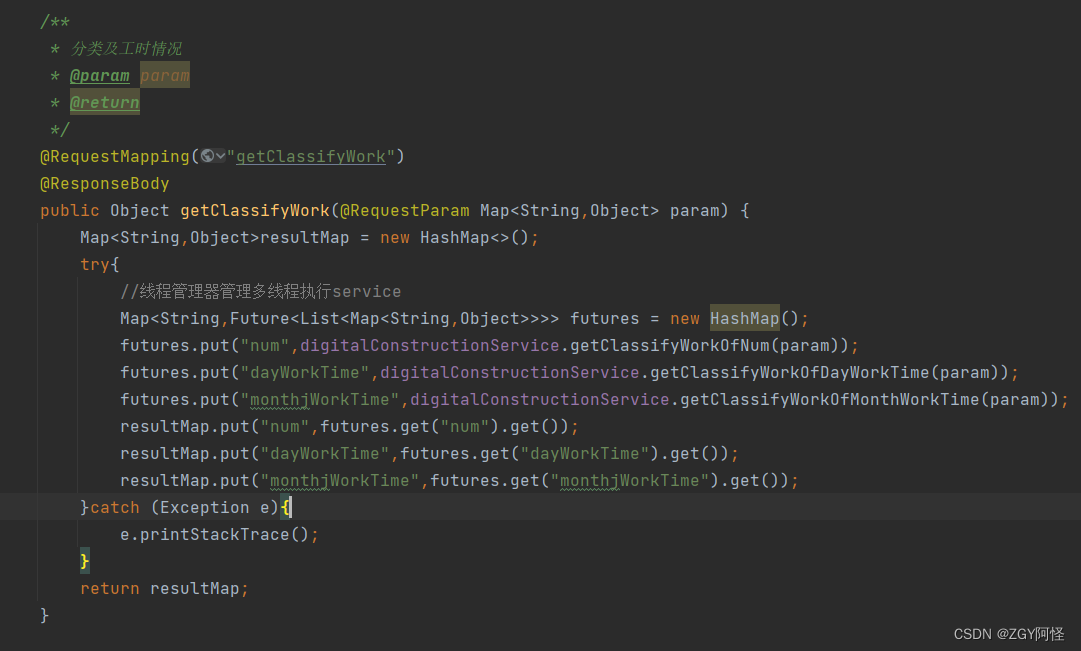This screenshot has height=651, width=1081.
Task: Click the try keyword
Action: coord(94,264)
